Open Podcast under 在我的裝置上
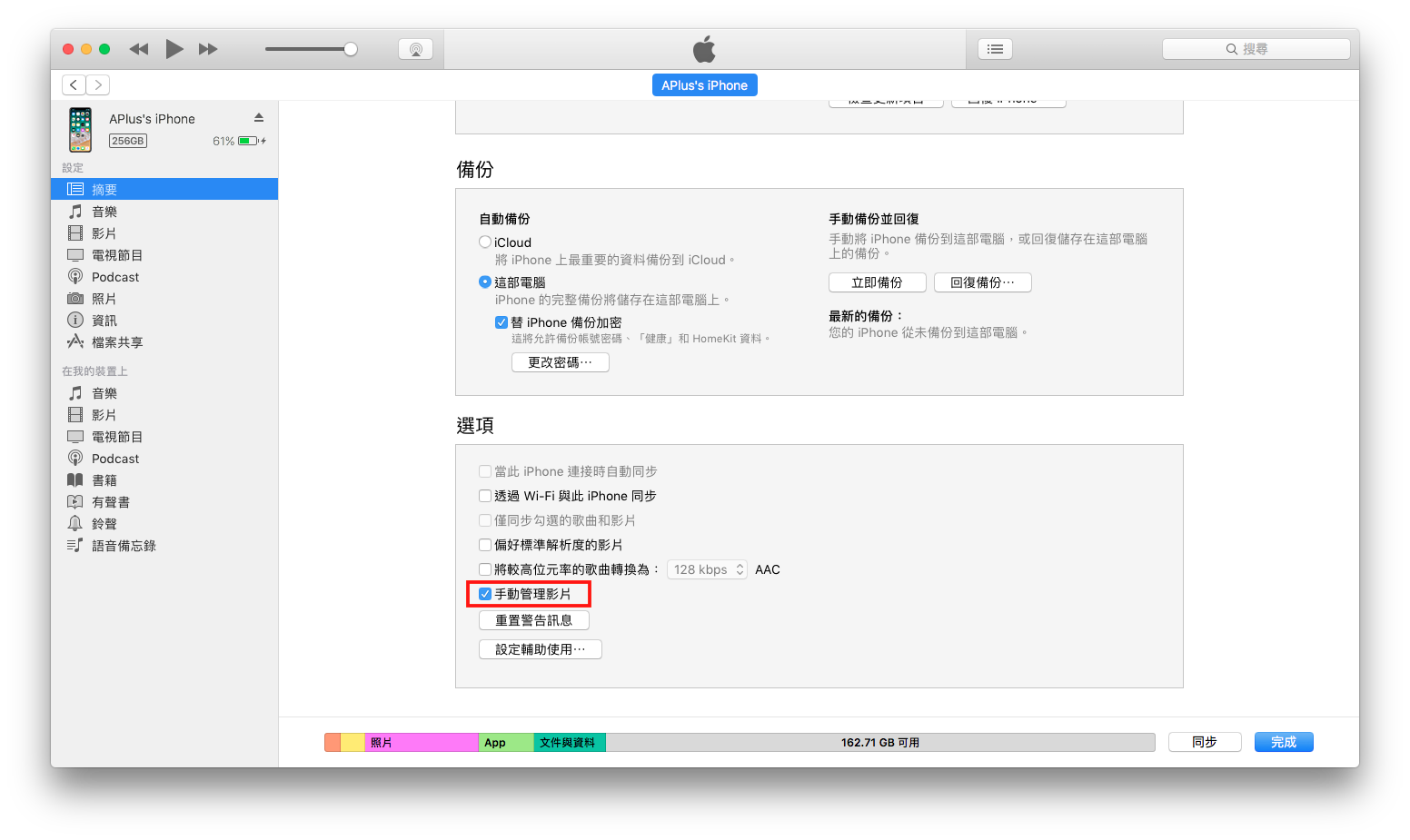The height and width of the screenshot is (840, 1410). [164, 459]
